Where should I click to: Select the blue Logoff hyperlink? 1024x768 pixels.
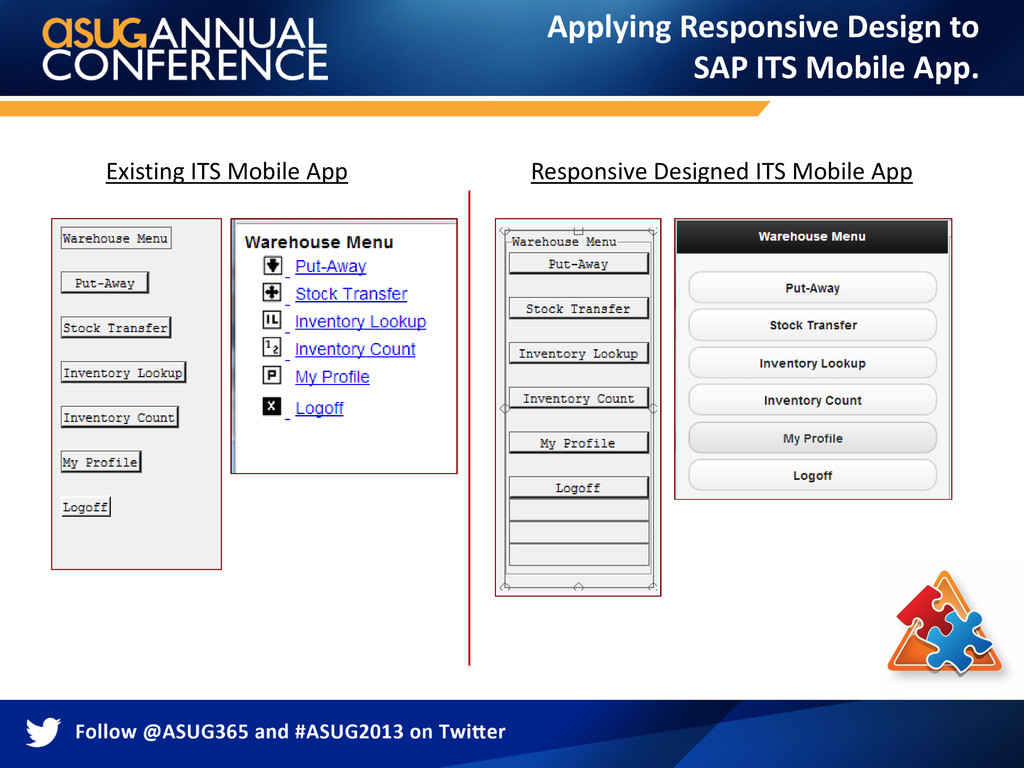[x=319, y=408]
